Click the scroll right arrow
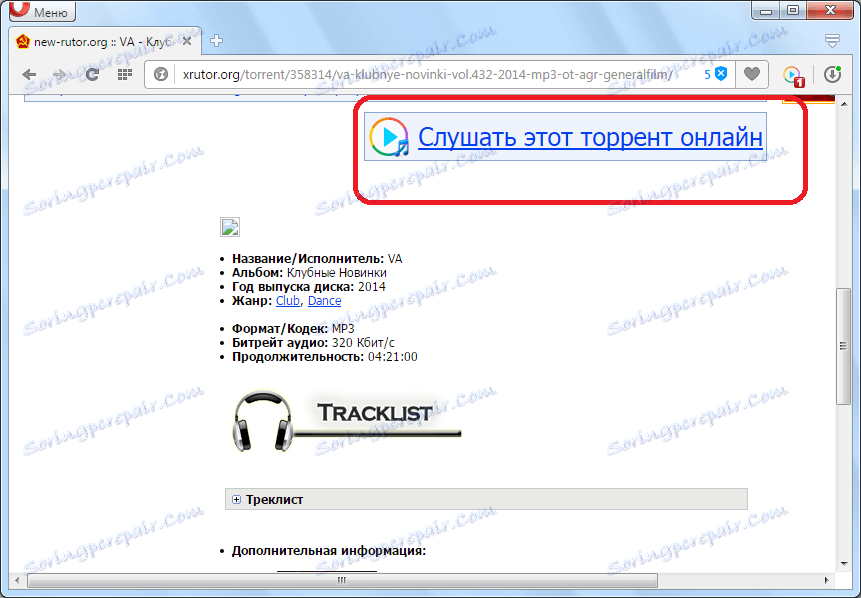861x598 pixels. coord(826,580)
